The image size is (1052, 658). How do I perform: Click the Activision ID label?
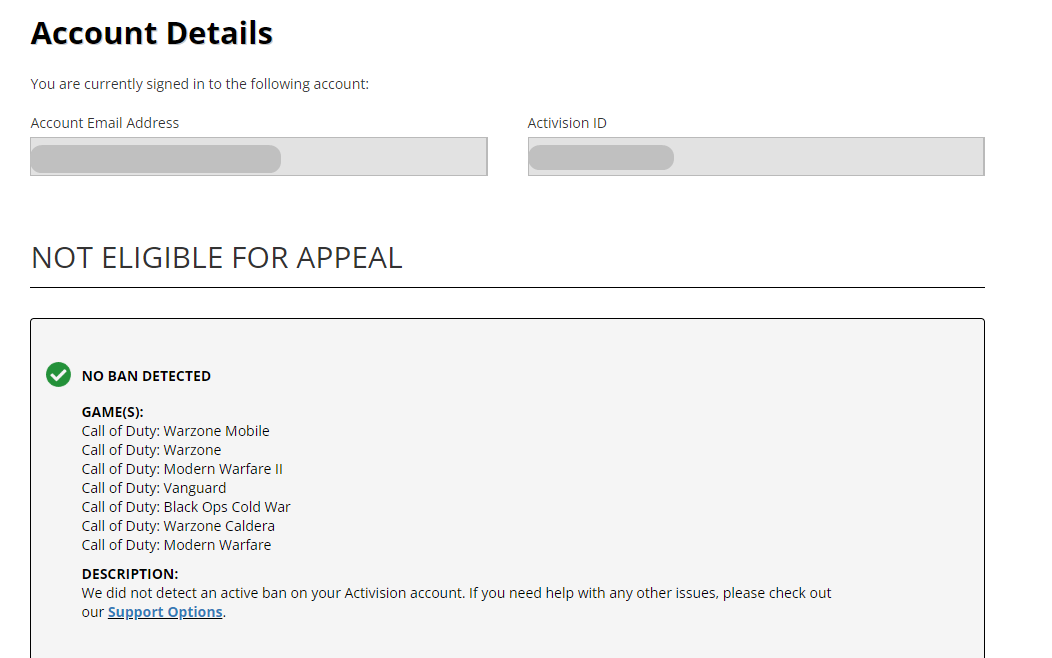pyautogui.click(x=567, y=123)
